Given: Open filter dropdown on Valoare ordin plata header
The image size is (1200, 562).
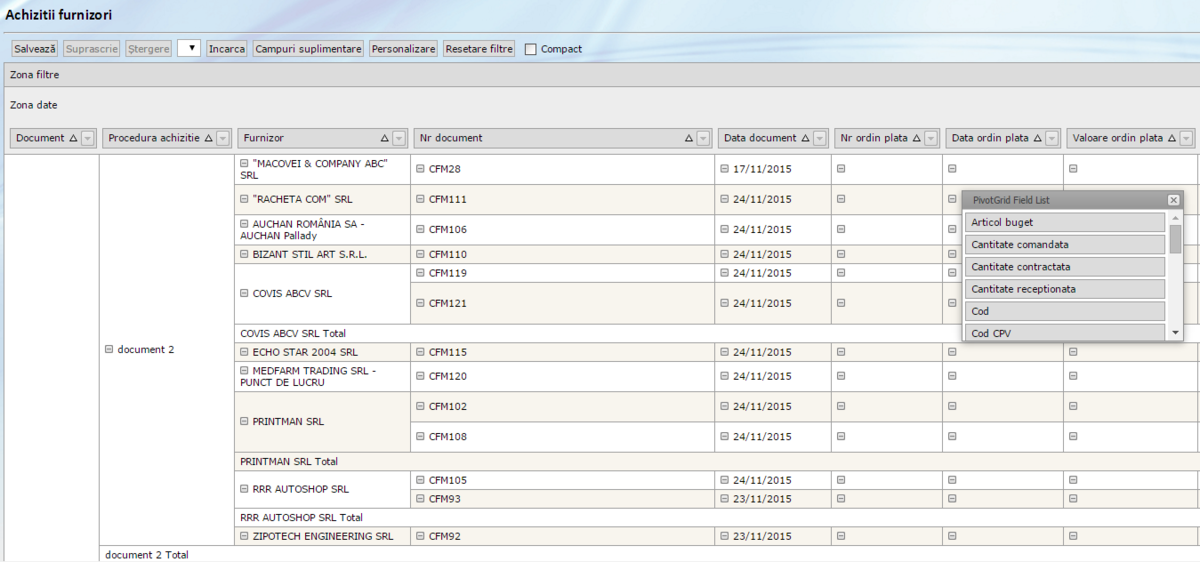Looking at the screenshot, I should pyautogui.click(x=1186, y=139).
